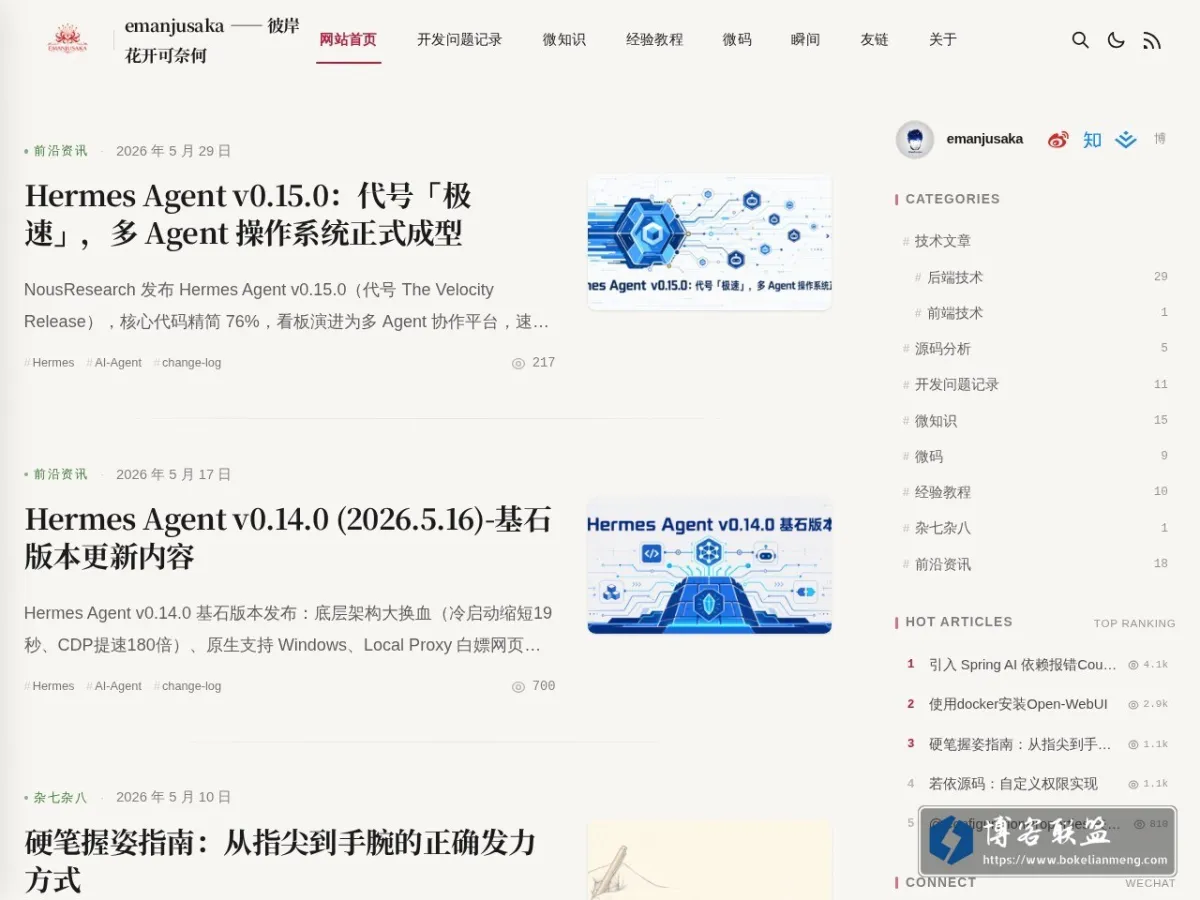Click AI-Agent tag under v0.15.0 post
This screenshot has width=1200, height=900.
(114, 363)
